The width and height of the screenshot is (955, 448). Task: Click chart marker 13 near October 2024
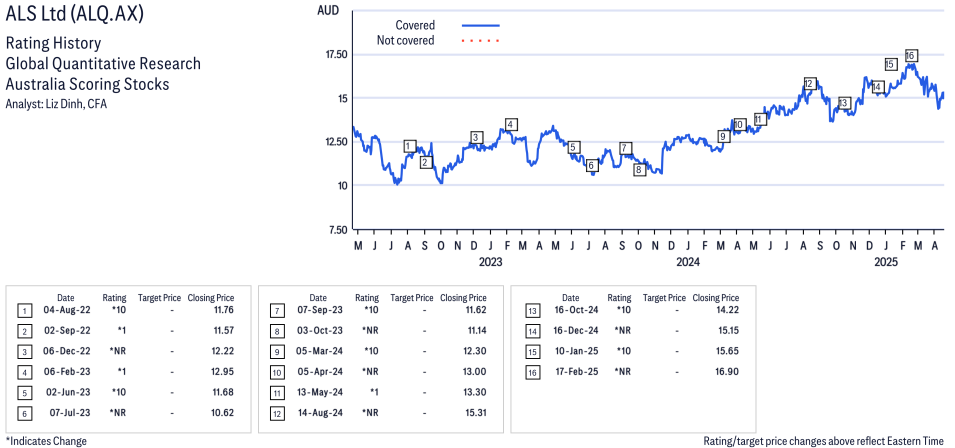tap(843, 103)
